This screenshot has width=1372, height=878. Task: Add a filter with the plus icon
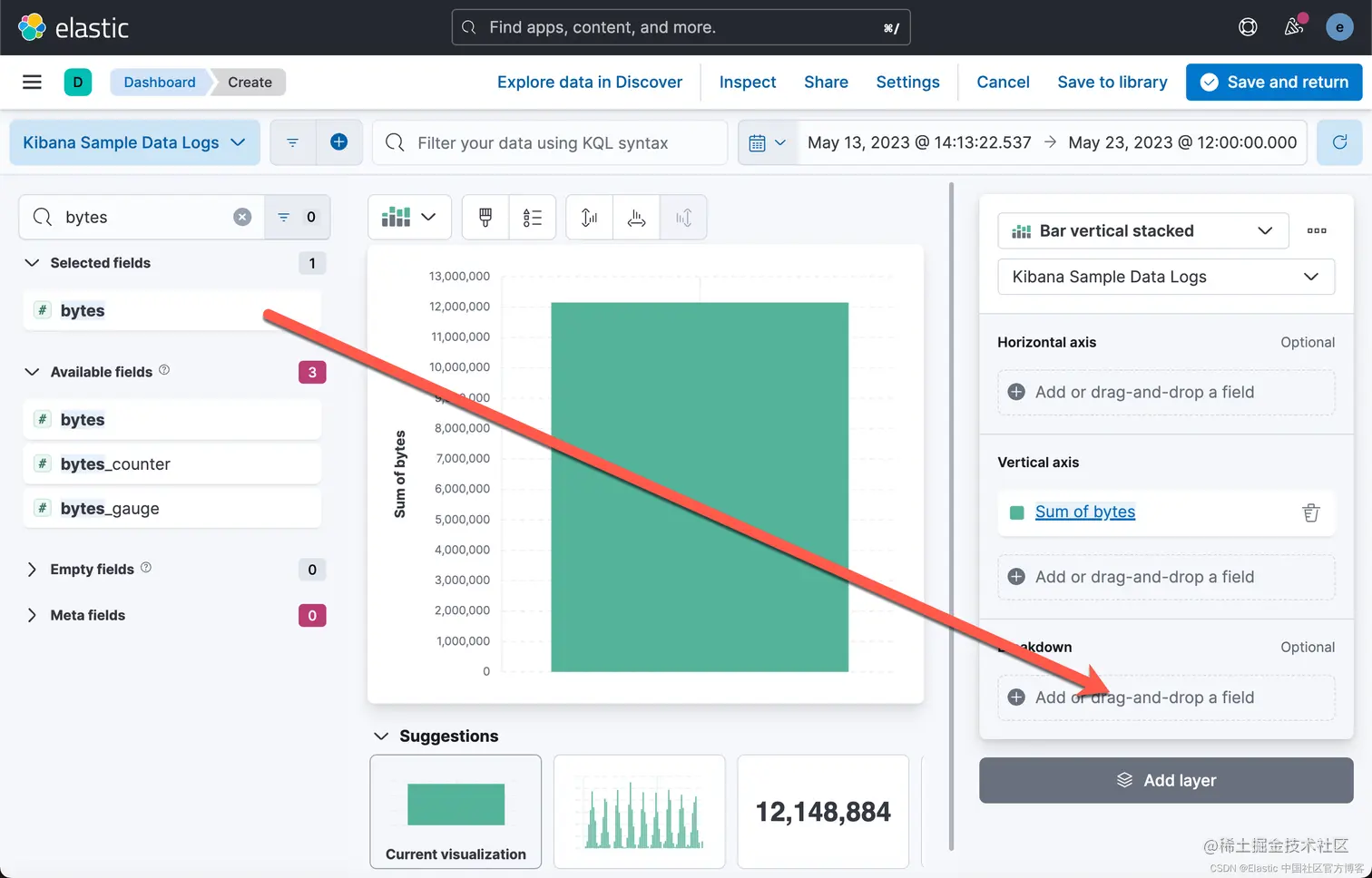[x=338, y=142]
